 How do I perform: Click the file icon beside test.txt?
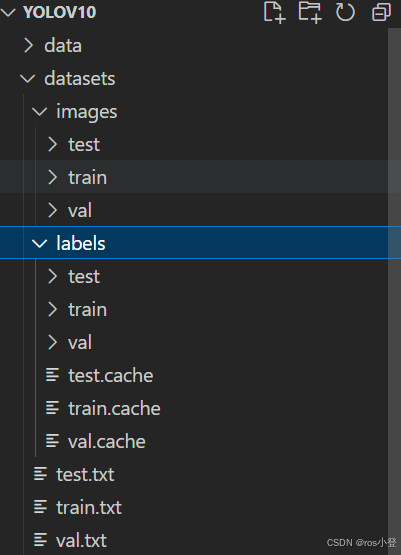40,474
